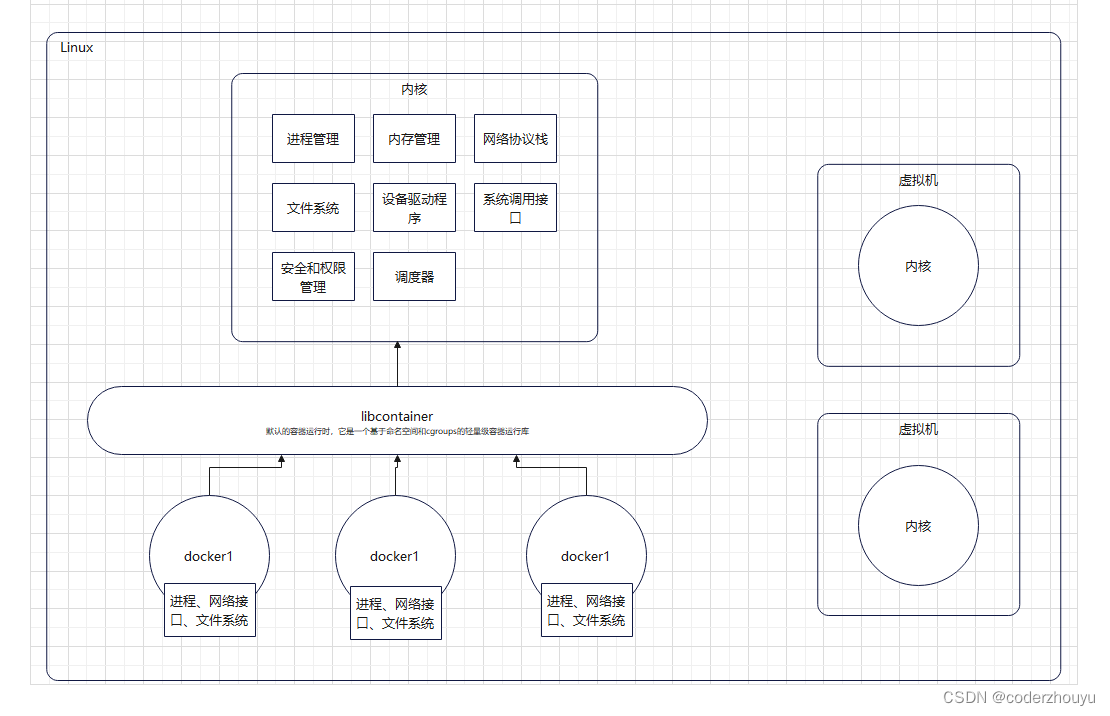This screenshot has height=716, width=1110.
Task: Click the 调度器 box
Action: 414,277
